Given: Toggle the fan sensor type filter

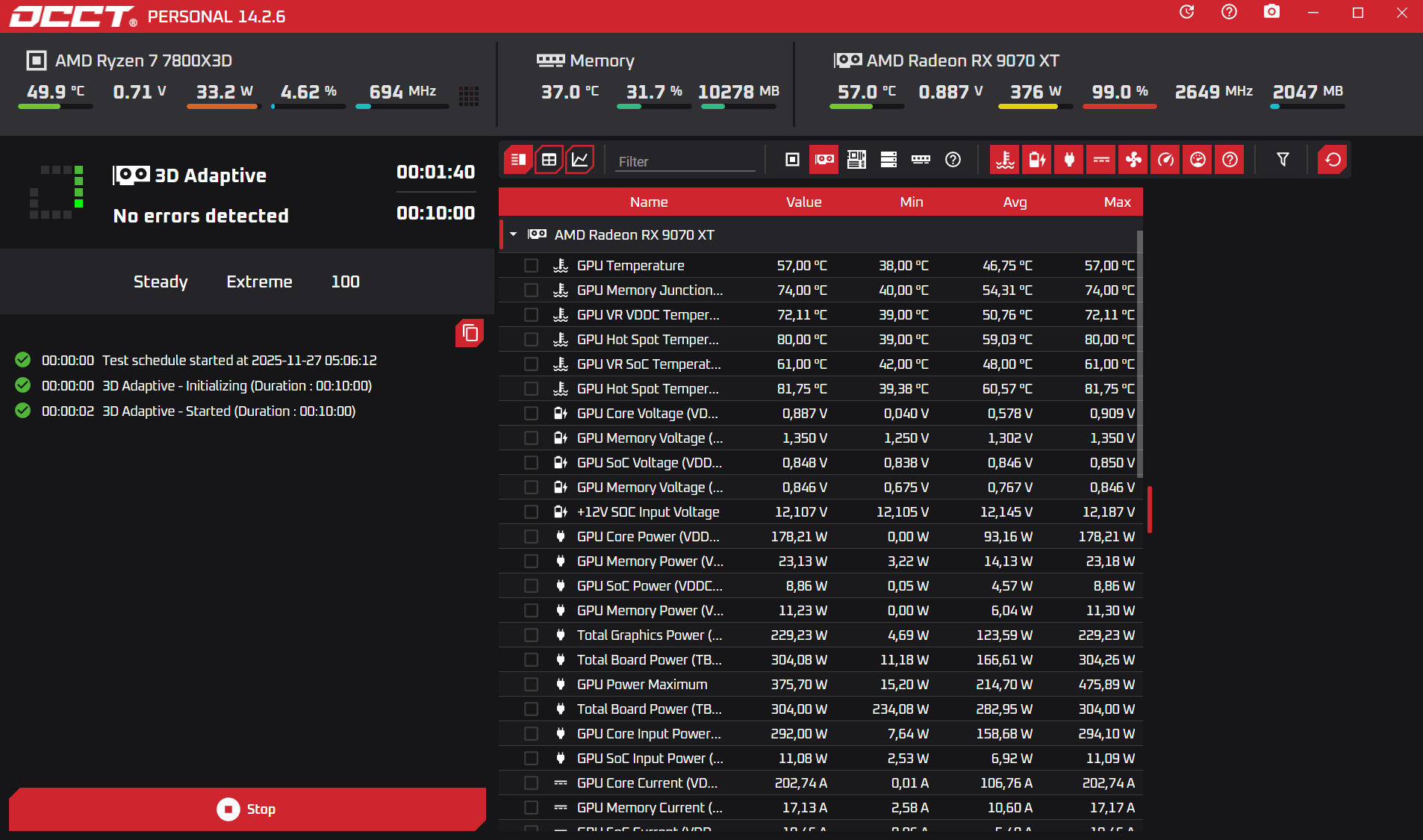Looking at the screenshot, I should pos(1133,160).
